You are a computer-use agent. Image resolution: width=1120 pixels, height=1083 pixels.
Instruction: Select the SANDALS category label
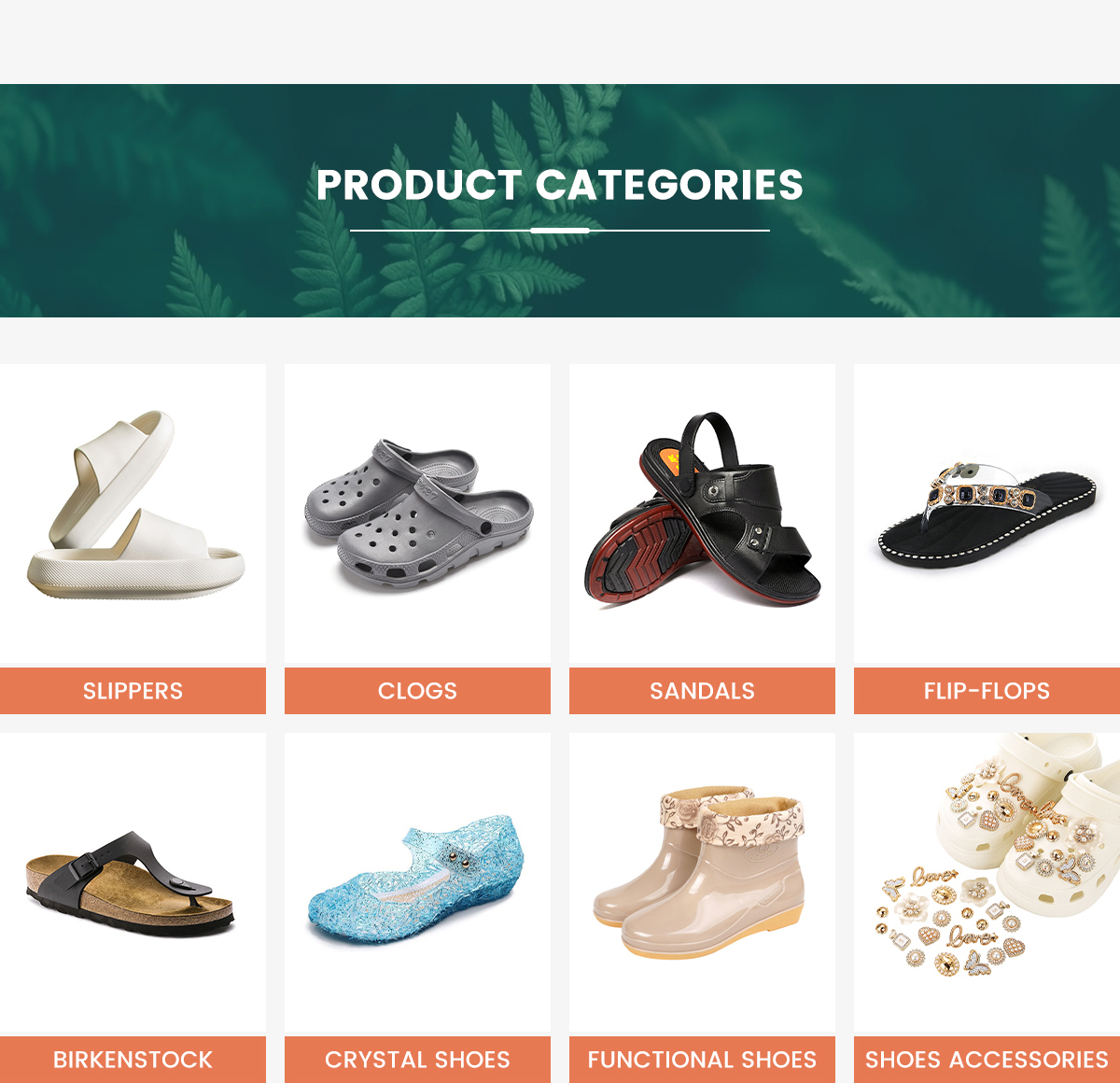pyautogui.click(x=702, y=691)
